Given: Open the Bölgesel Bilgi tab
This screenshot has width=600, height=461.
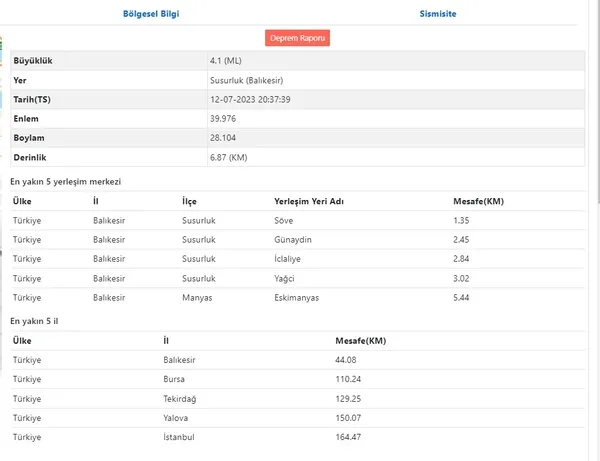Looking at the screenshot, I should click(x=151, y=14).
